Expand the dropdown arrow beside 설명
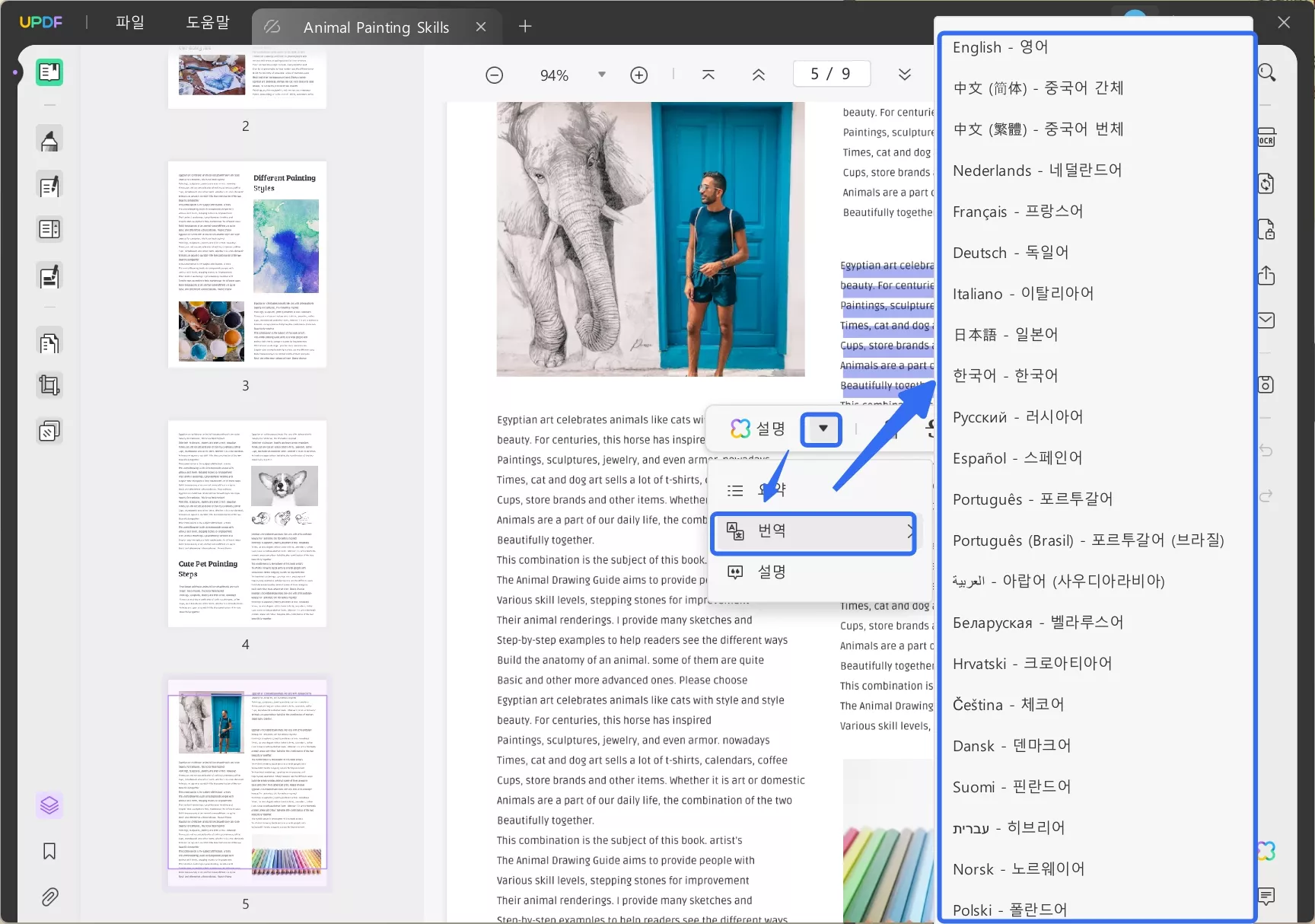Viewport: 1315px width, 924px height. (x=822, y=429)
